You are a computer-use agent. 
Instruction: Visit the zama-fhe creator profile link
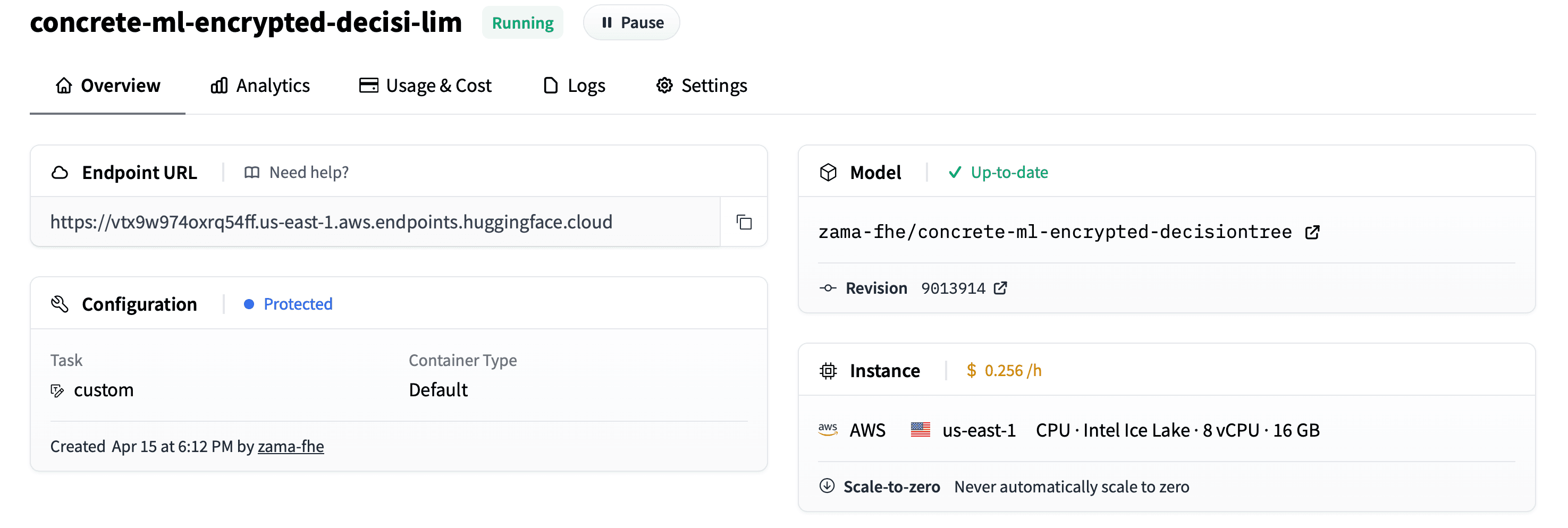(291, 447)
